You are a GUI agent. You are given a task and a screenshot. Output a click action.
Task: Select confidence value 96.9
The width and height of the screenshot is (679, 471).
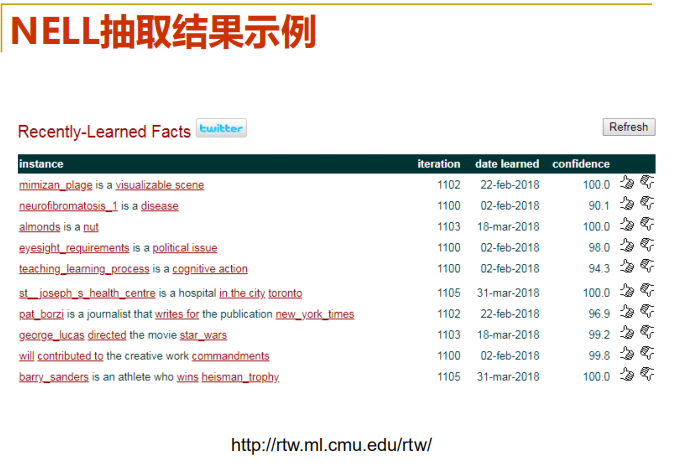[x=599, y=314]
